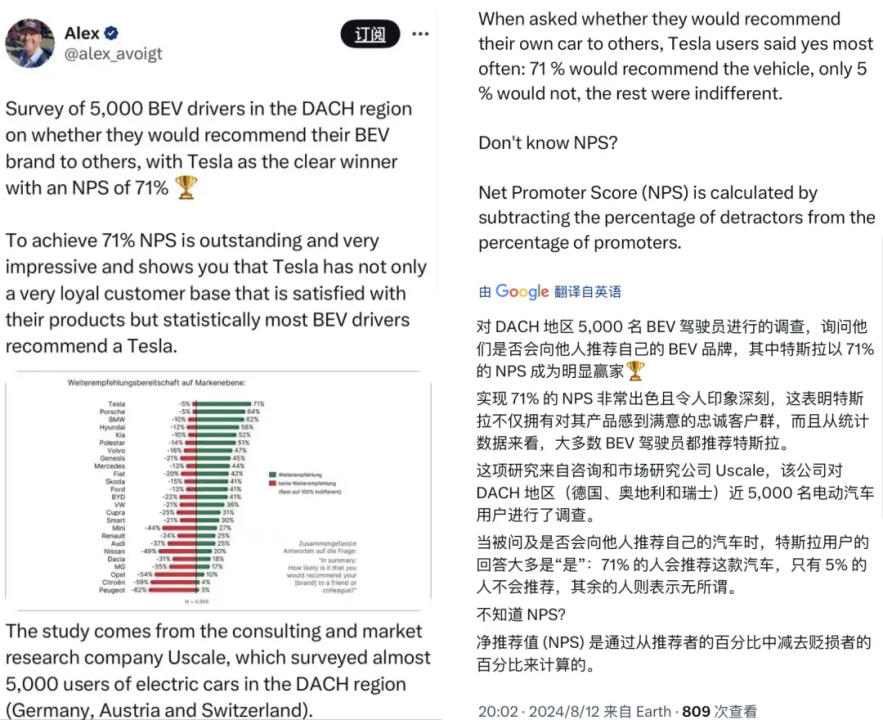The image size is (883, 720).
Task: Click the green legend swatch Weiterempfehlung
Action: tap(273, 475)
